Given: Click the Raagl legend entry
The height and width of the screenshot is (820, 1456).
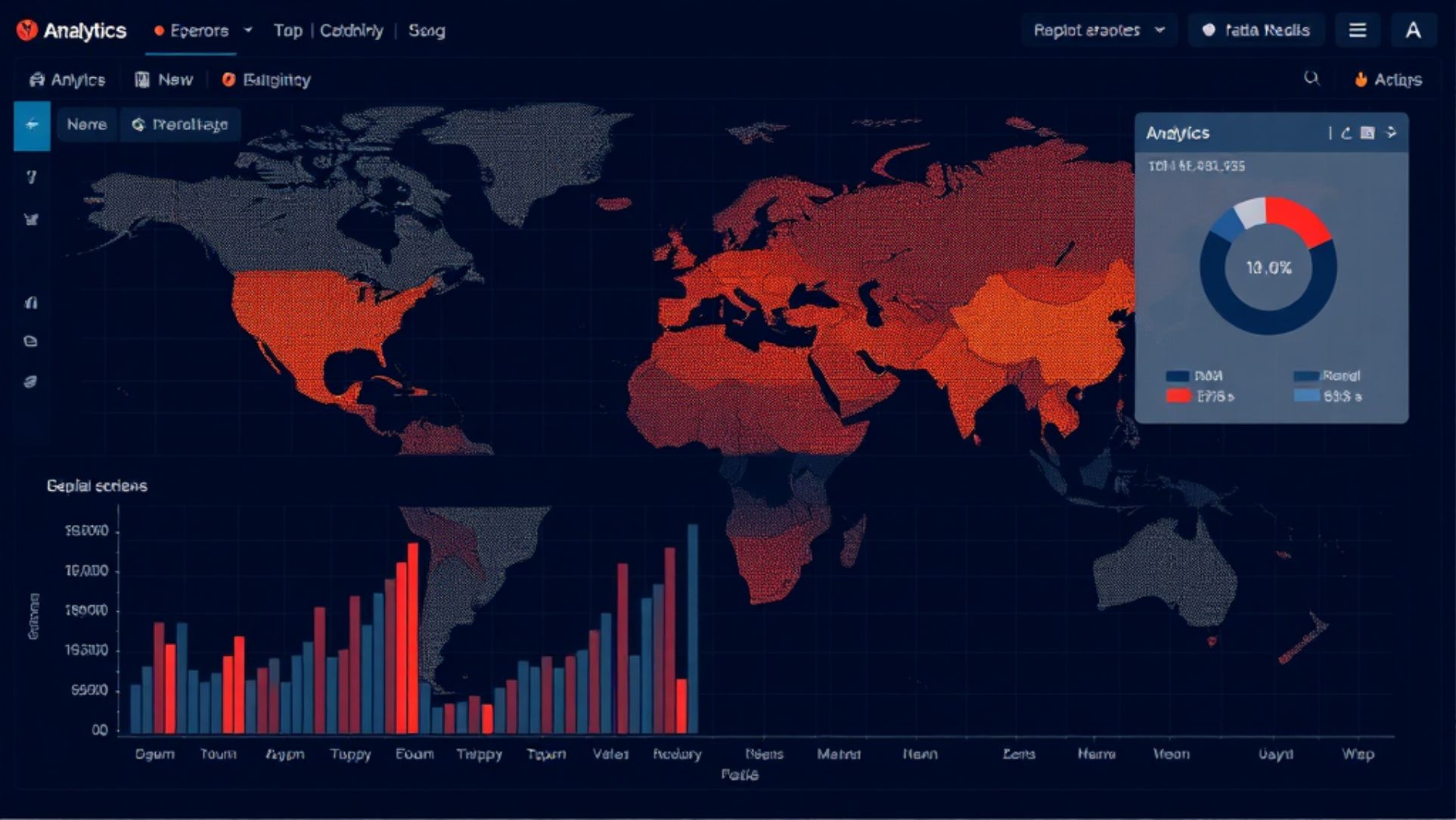Looking at the screenshot, I should 1327,376.
